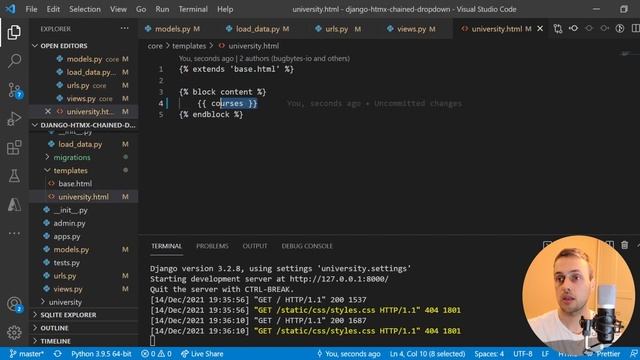640x360 pixels.
Task: Show additional views ellipsis in activity bar
Action: [14, 233]
